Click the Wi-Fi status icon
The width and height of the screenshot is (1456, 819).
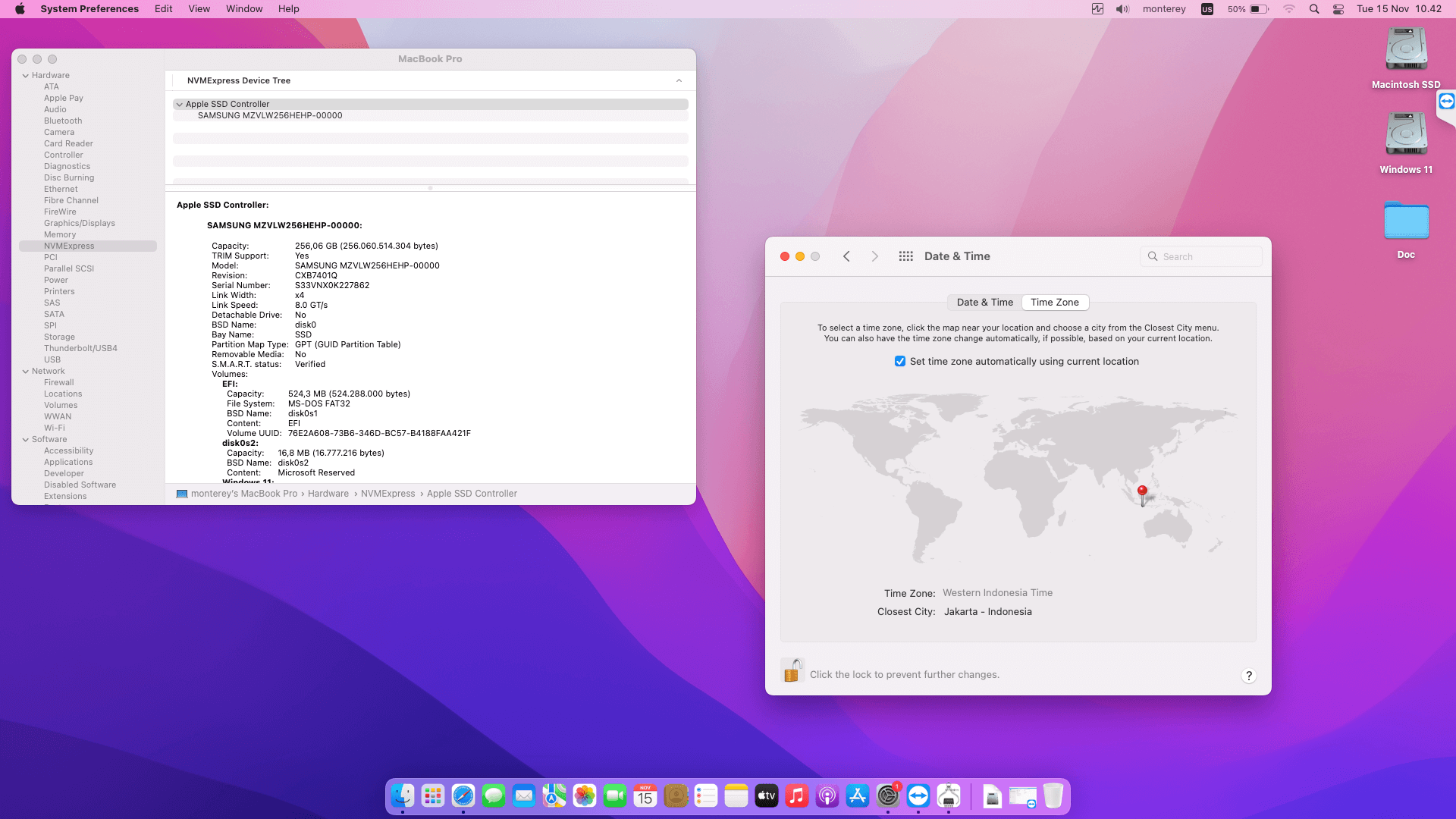(x=1289, y=9)
